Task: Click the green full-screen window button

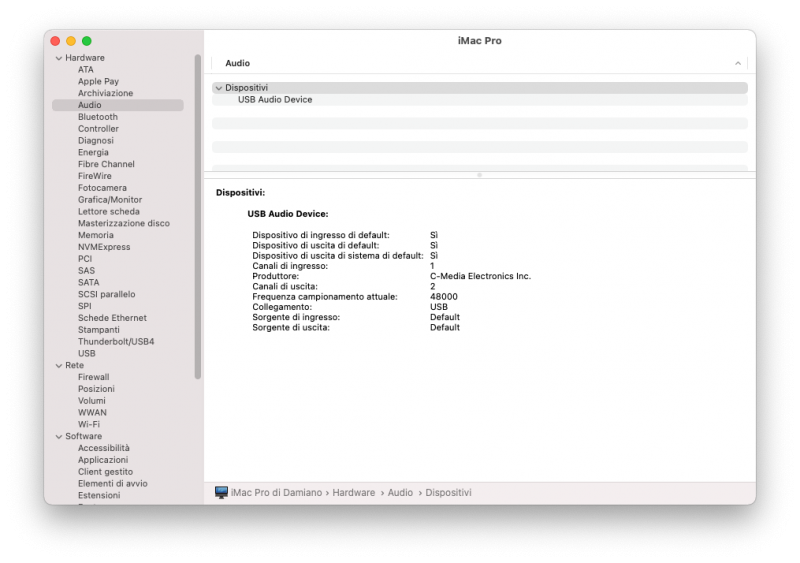Action: [x=87, y=41]
